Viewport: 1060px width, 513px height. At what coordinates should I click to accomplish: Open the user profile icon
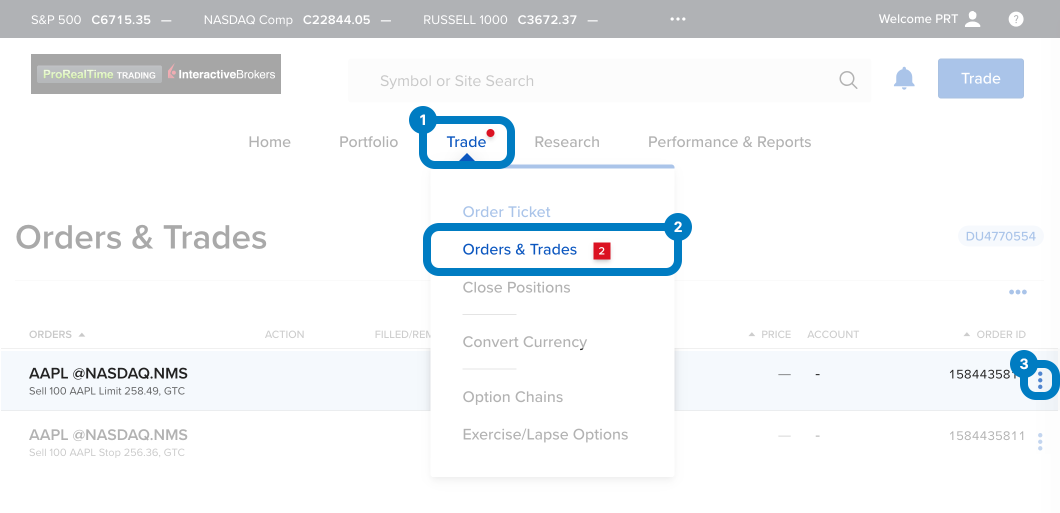tap(973, 19)
